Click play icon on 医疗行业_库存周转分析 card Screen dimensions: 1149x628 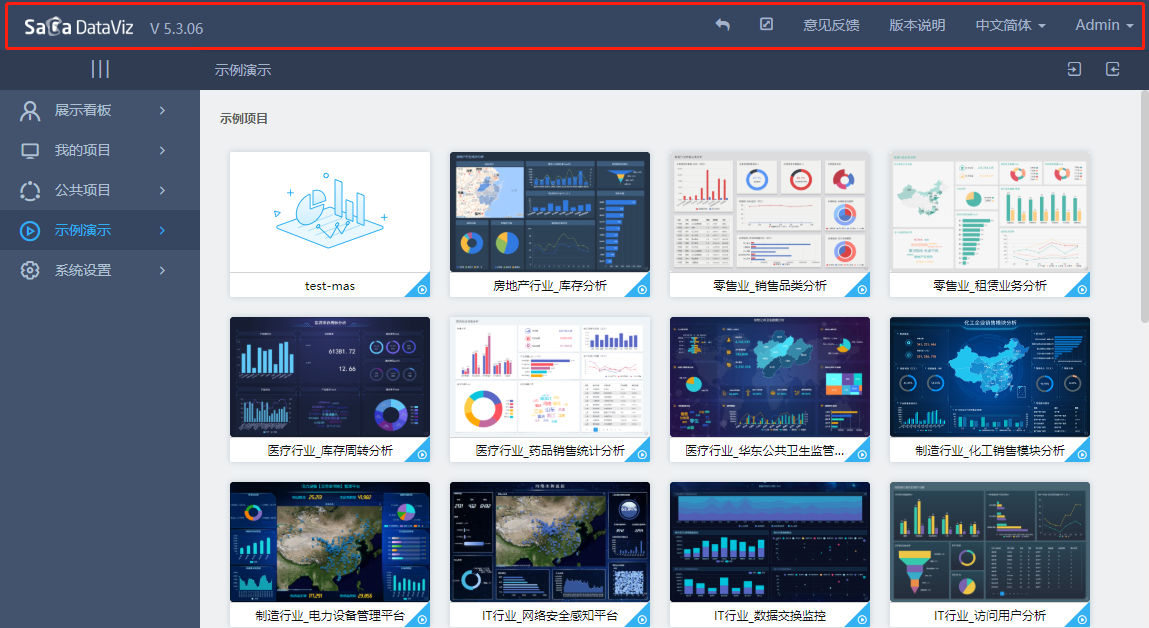click(422, 454)
